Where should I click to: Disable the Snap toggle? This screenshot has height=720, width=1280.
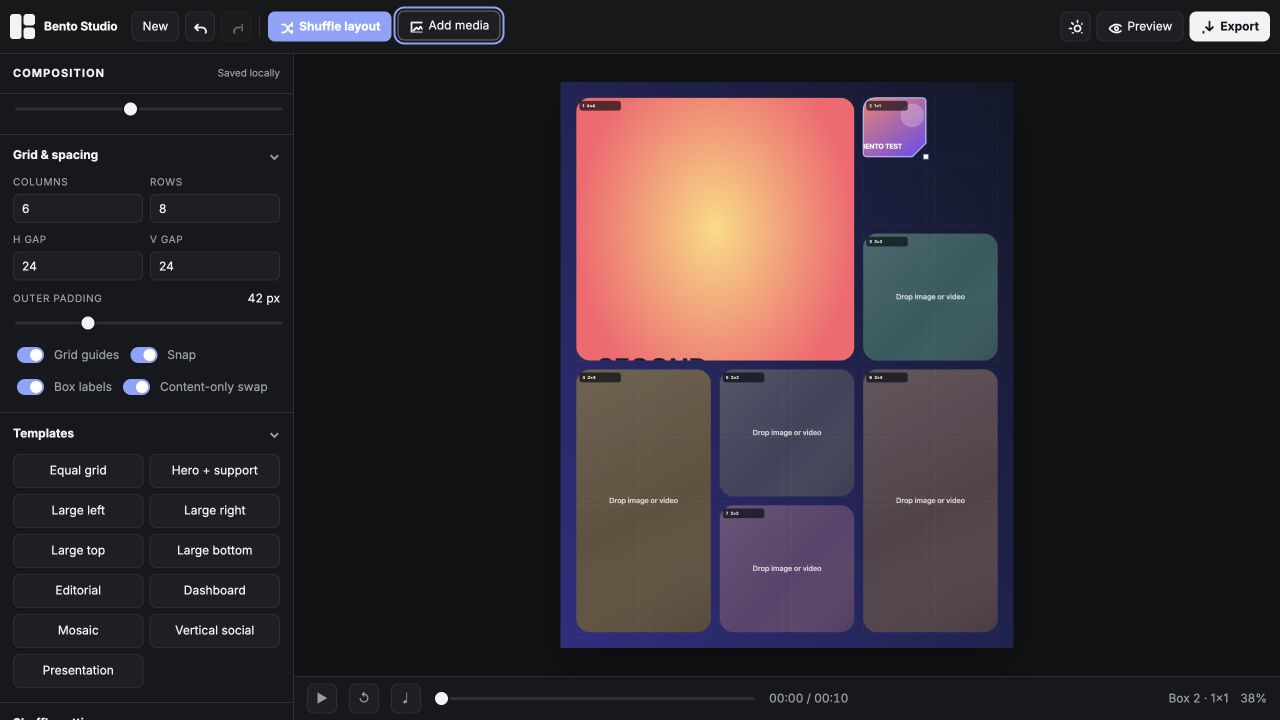coord(144,355)
